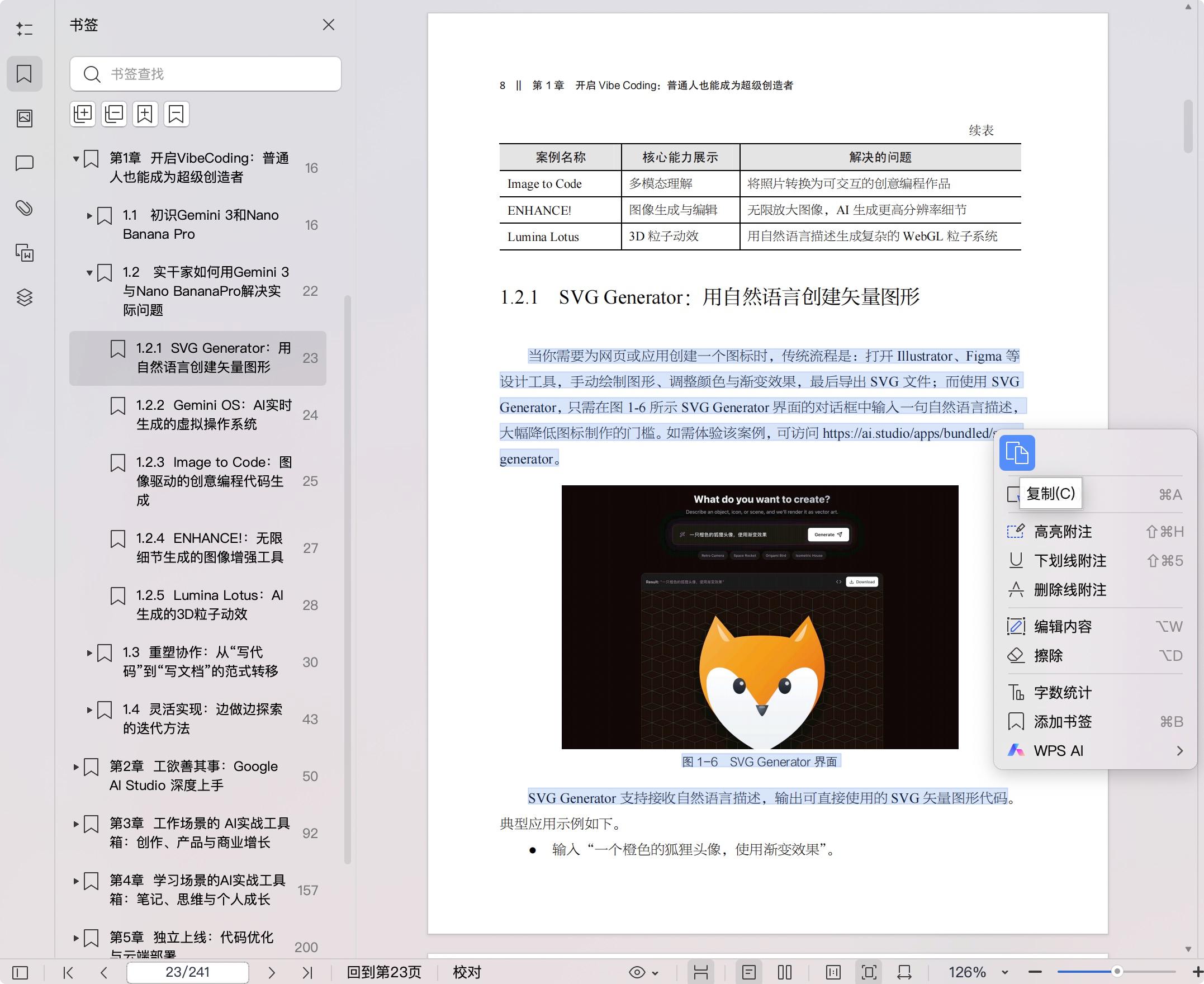Go to bookmark 1.2.2 Gemini OS
The height and width of the screenshot is (984, 1204).
pyautogui.click(x=198, y=415)
